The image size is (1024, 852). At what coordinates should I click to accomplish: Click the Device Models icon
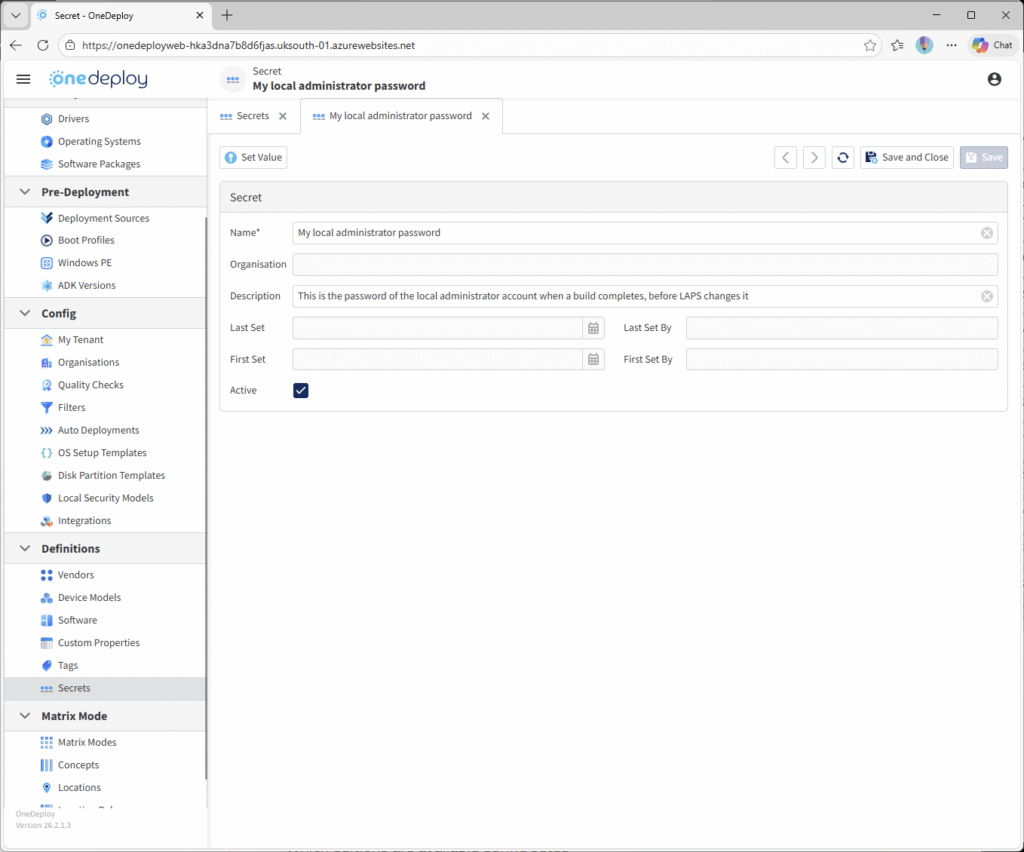(46, 597)
